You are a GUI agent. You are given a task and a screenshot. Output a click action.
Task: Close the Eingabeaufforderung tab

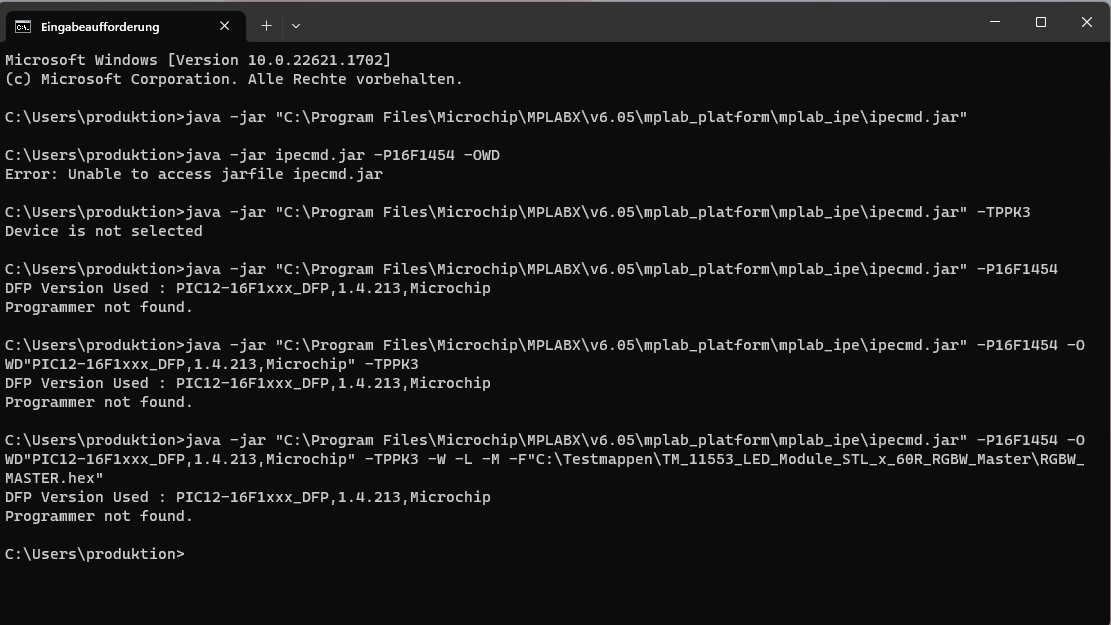(227, 26)
